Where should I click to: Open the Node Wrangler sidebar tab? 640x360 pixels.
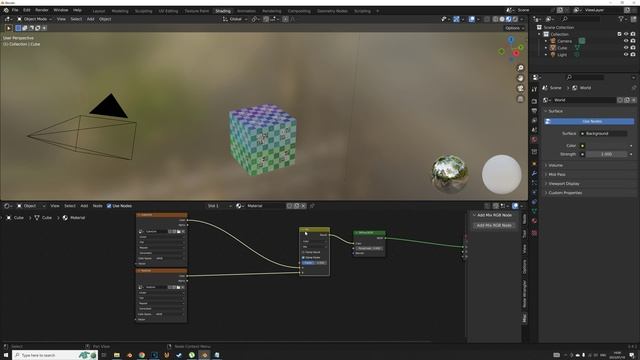(x=524, y=294)
